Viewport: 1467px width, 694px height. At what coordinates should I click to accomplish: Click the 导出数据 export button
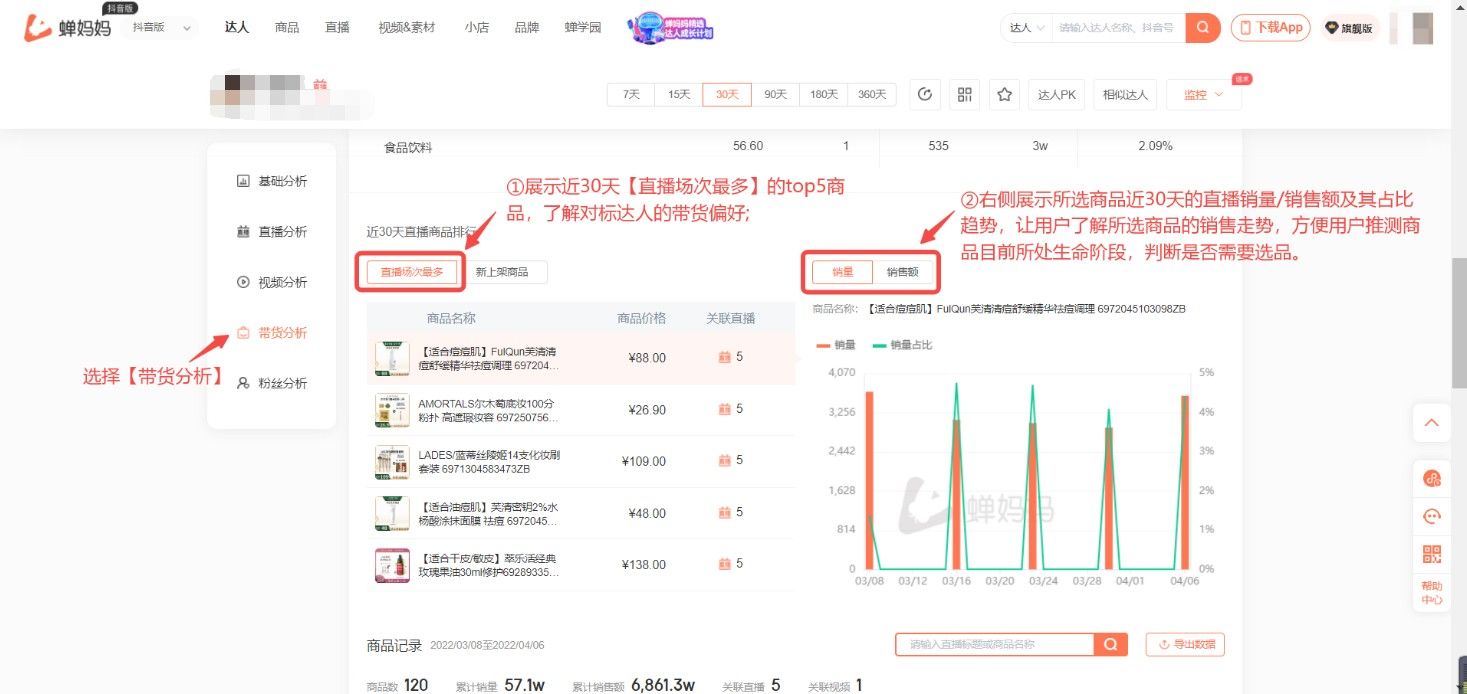[1185, 644]
